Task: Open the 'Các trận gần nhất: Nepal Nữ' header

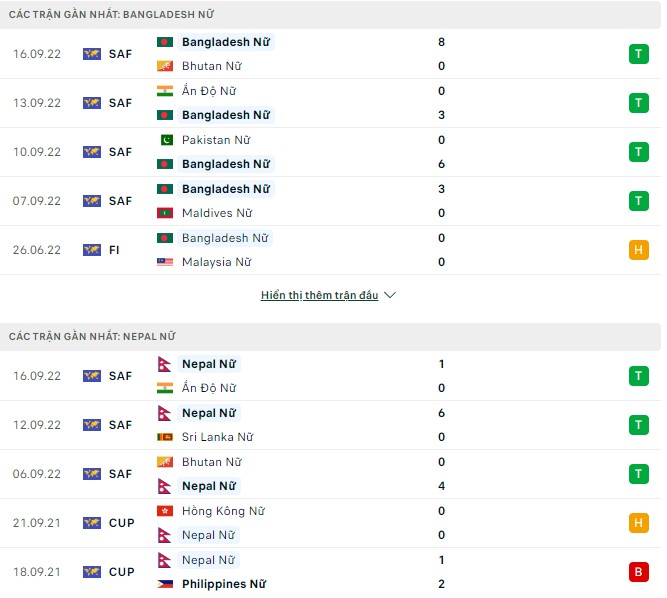Action: tap(92, 337)
